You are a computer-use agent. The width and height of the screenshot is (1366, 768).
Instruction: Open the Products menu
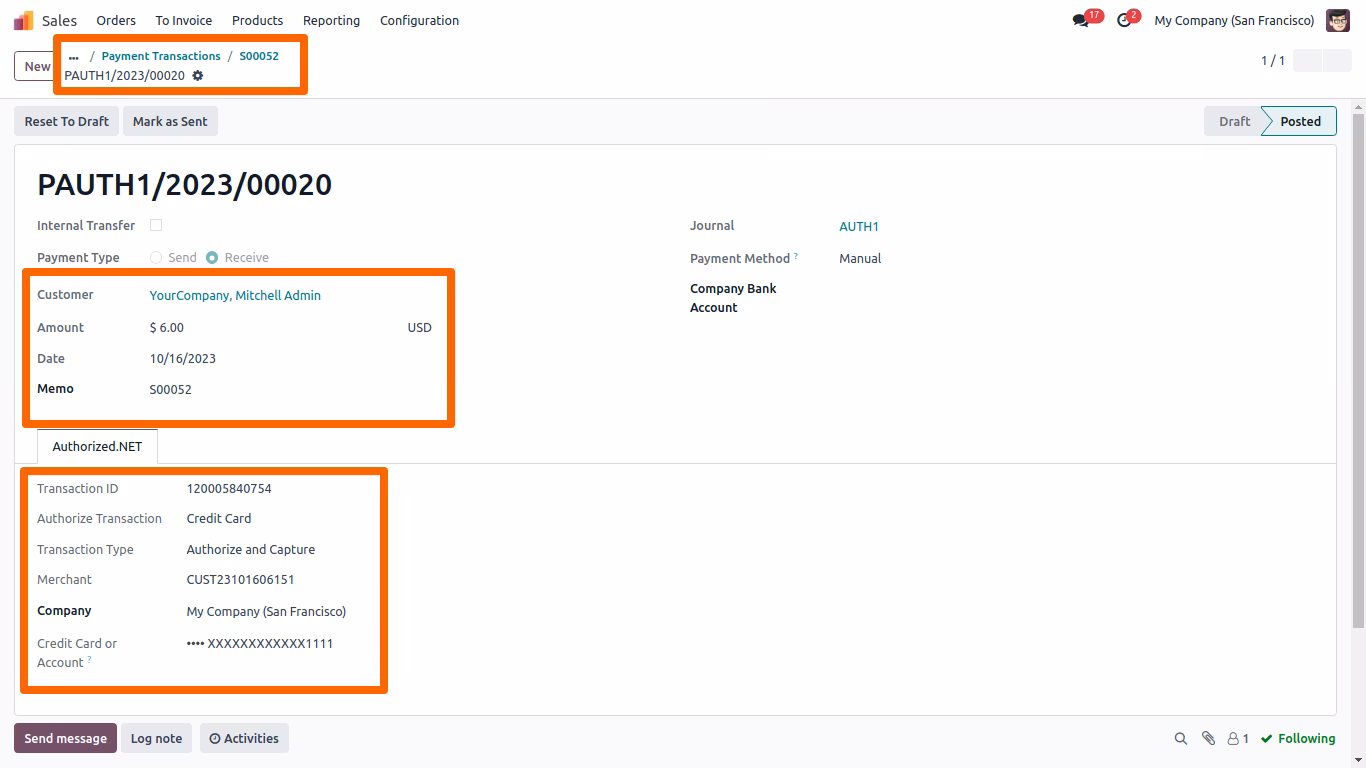[257, 20]
